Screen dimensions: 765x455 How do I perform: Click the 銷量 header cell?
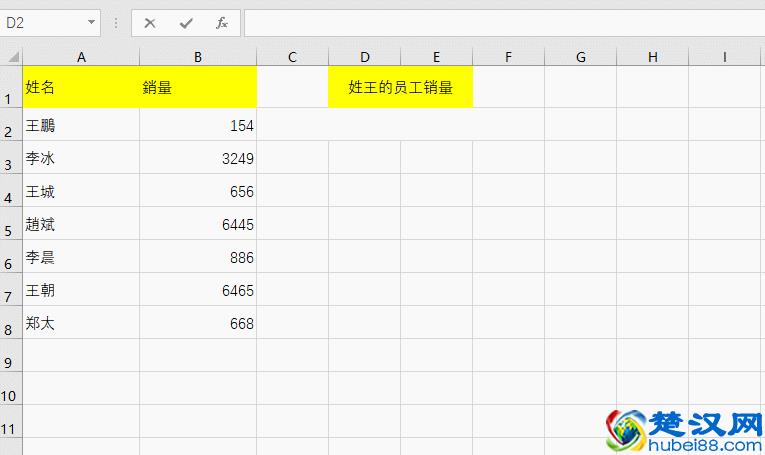[x=198, y=87]
